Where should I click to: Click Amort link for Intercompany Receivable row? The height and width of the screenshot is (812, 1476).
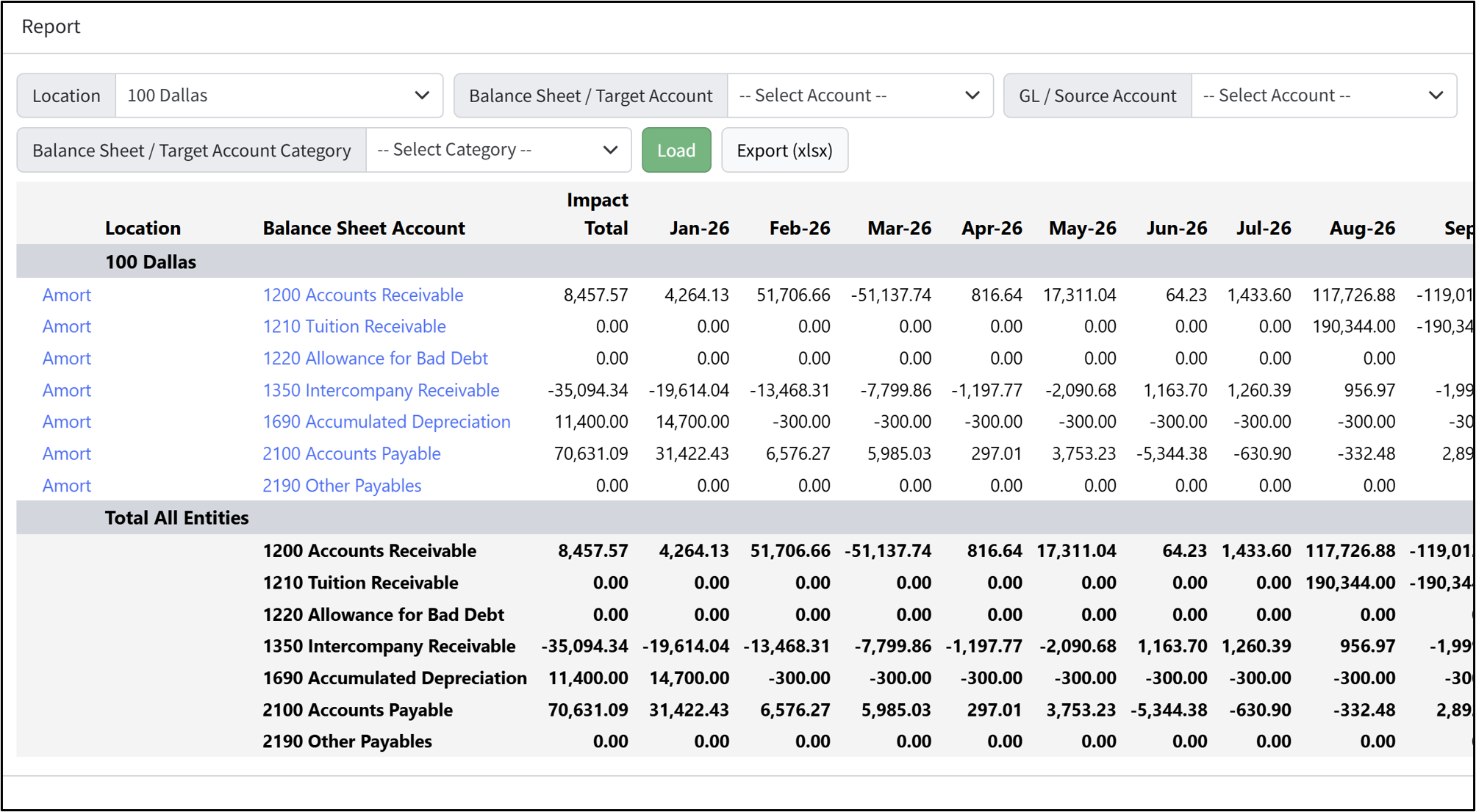point(67,390)
